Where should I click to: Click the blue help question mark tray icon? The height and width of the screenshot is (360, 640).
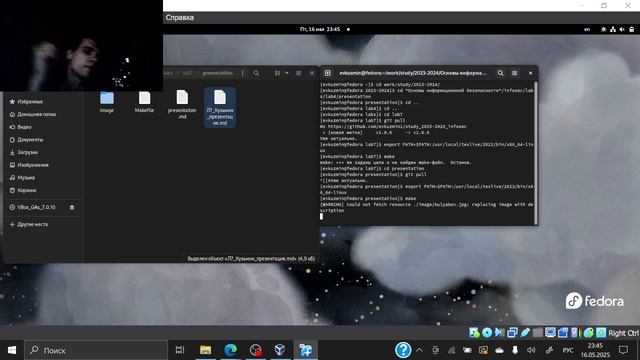point(403,350)
